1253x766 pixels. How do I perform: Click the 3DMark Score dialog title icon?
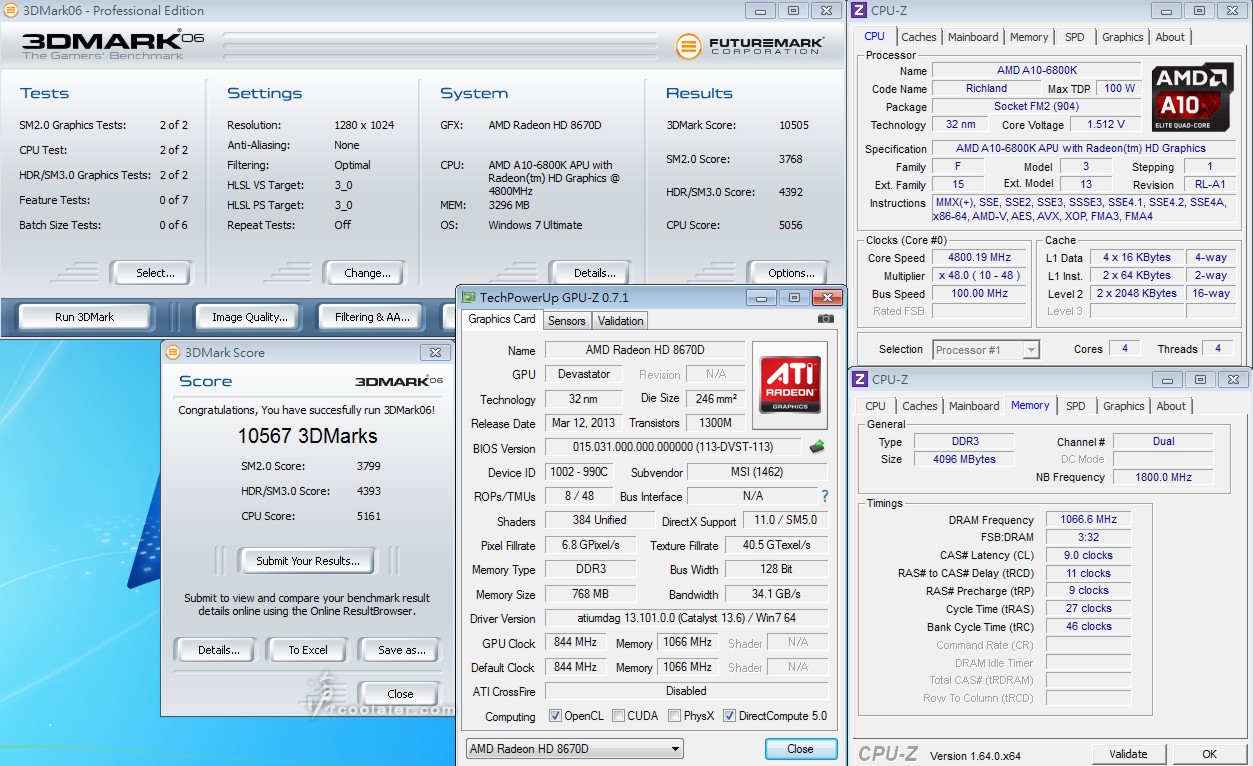click(x=174, y=352)
